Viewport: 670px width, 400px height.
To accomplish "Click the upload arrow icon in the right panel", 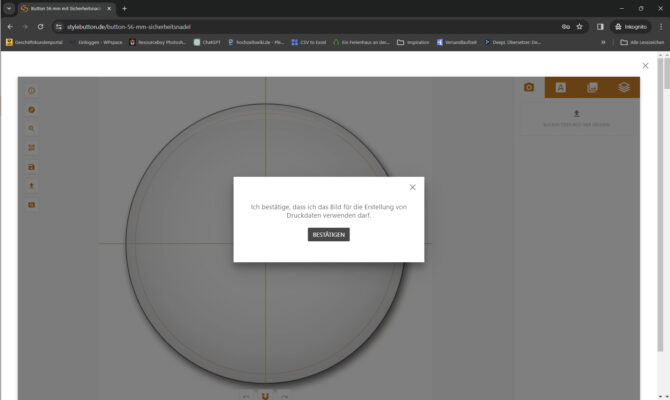I will 576,113.
